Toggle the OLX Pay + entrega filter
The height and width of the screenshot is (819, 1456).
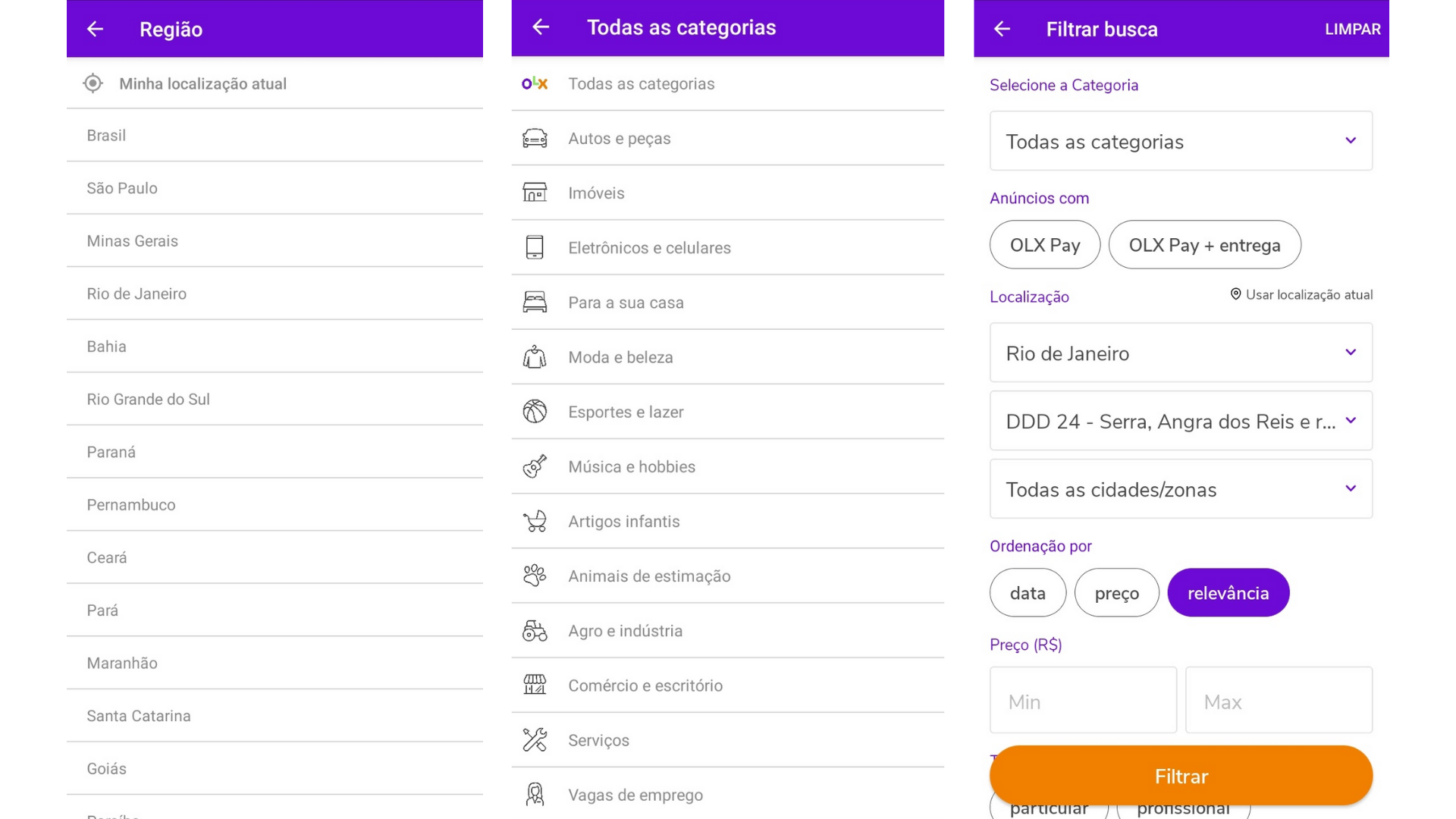[x=1204, y=244]
